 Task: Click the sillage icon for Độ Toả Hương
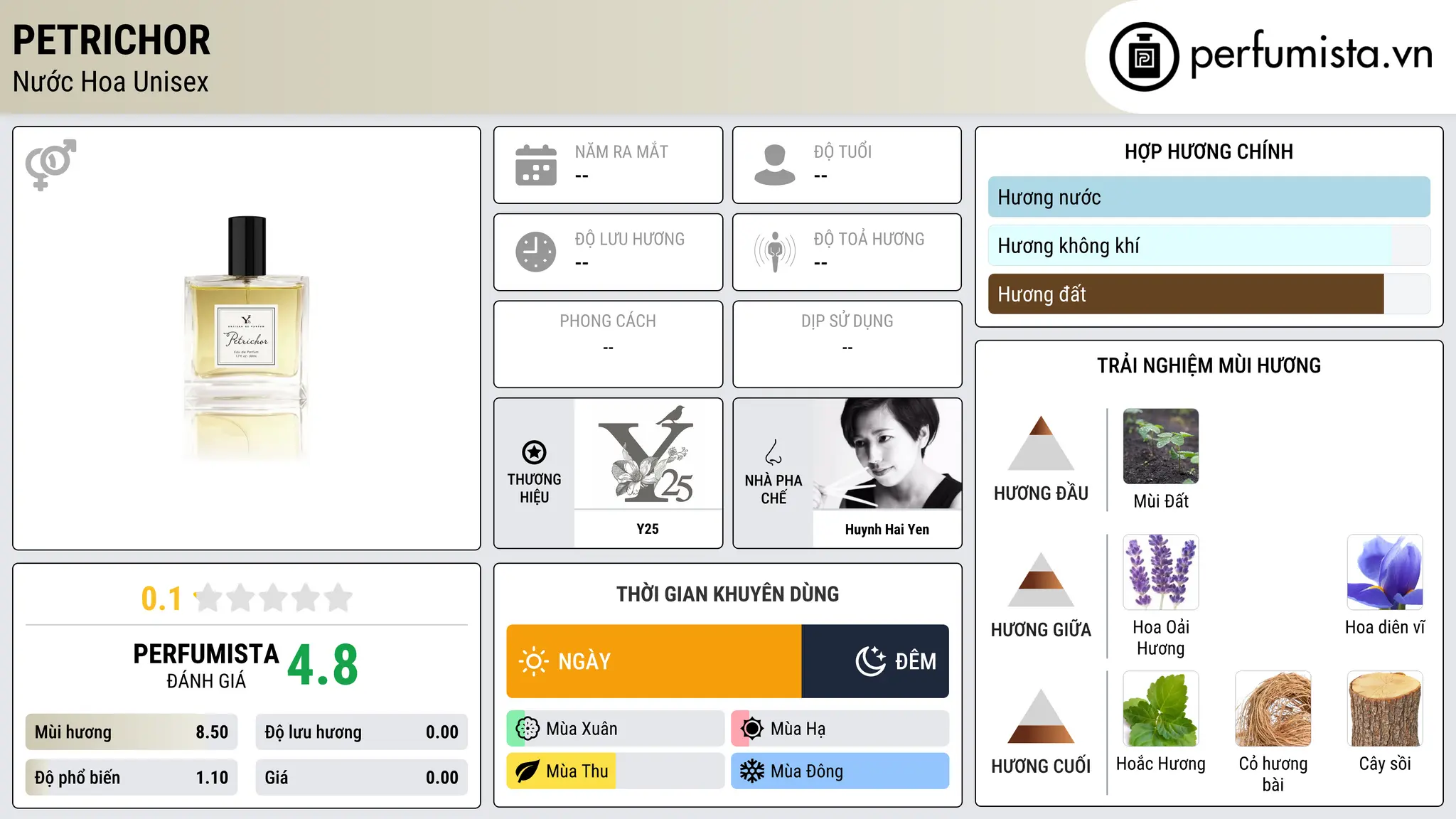(x=775, y=252)
